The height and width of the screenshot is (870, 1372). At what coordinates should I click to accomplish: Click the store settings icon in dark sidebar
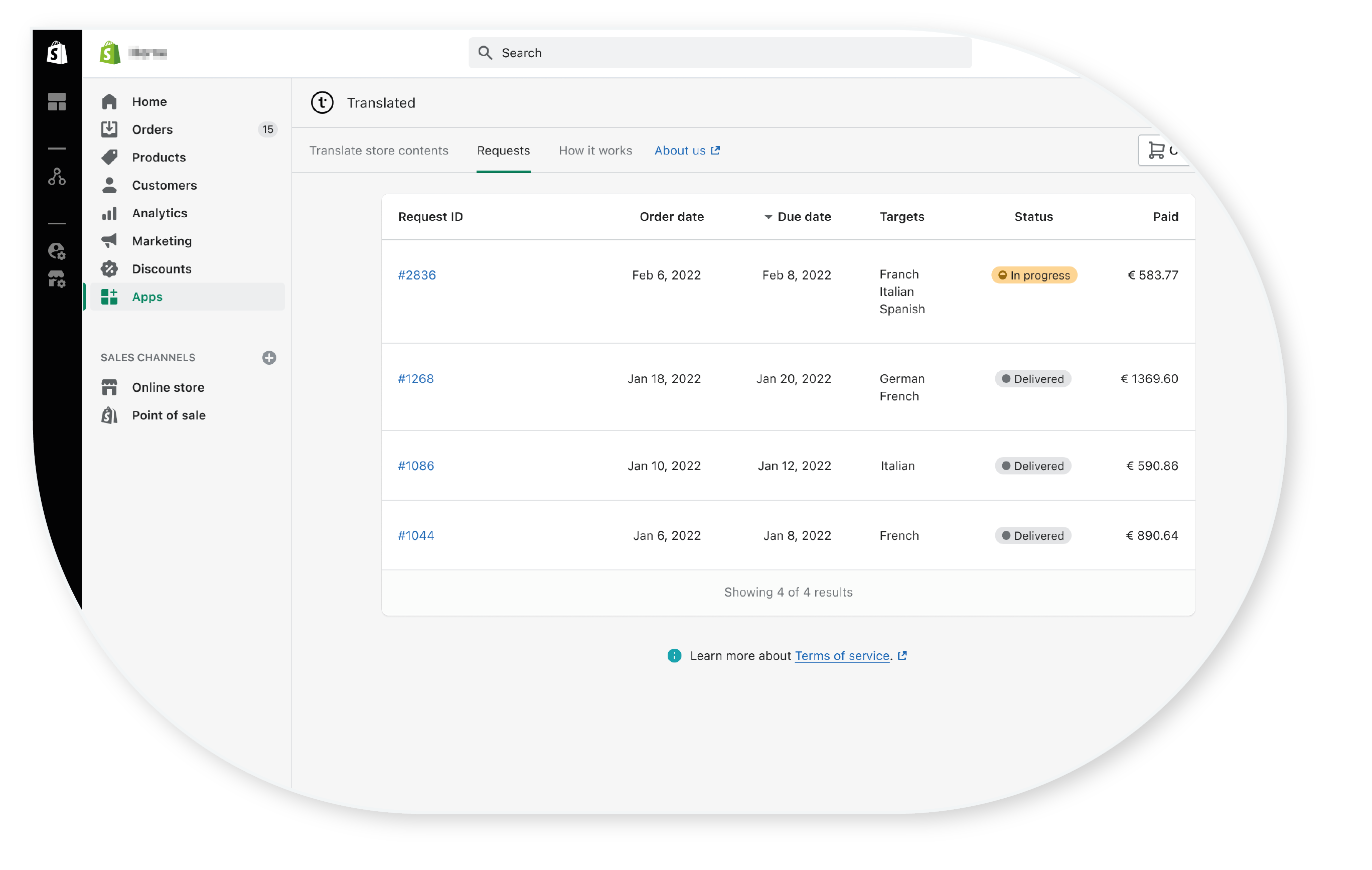click(57, 279)
